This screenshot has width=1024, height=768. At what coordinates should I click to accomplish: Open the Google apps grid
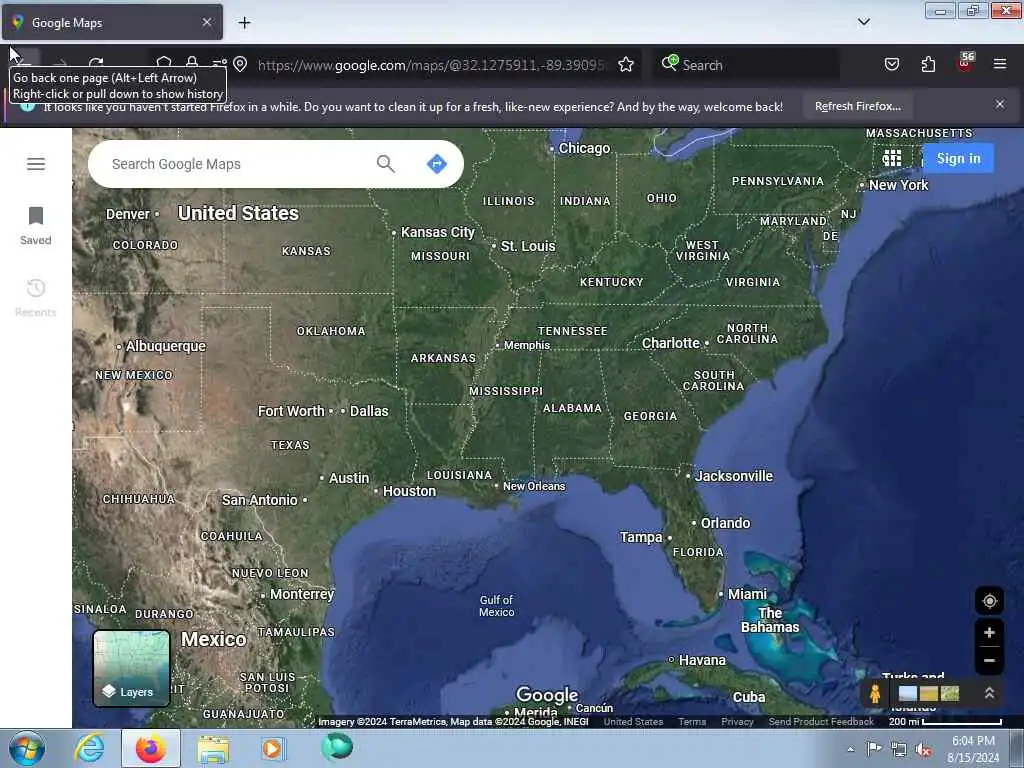892,158
